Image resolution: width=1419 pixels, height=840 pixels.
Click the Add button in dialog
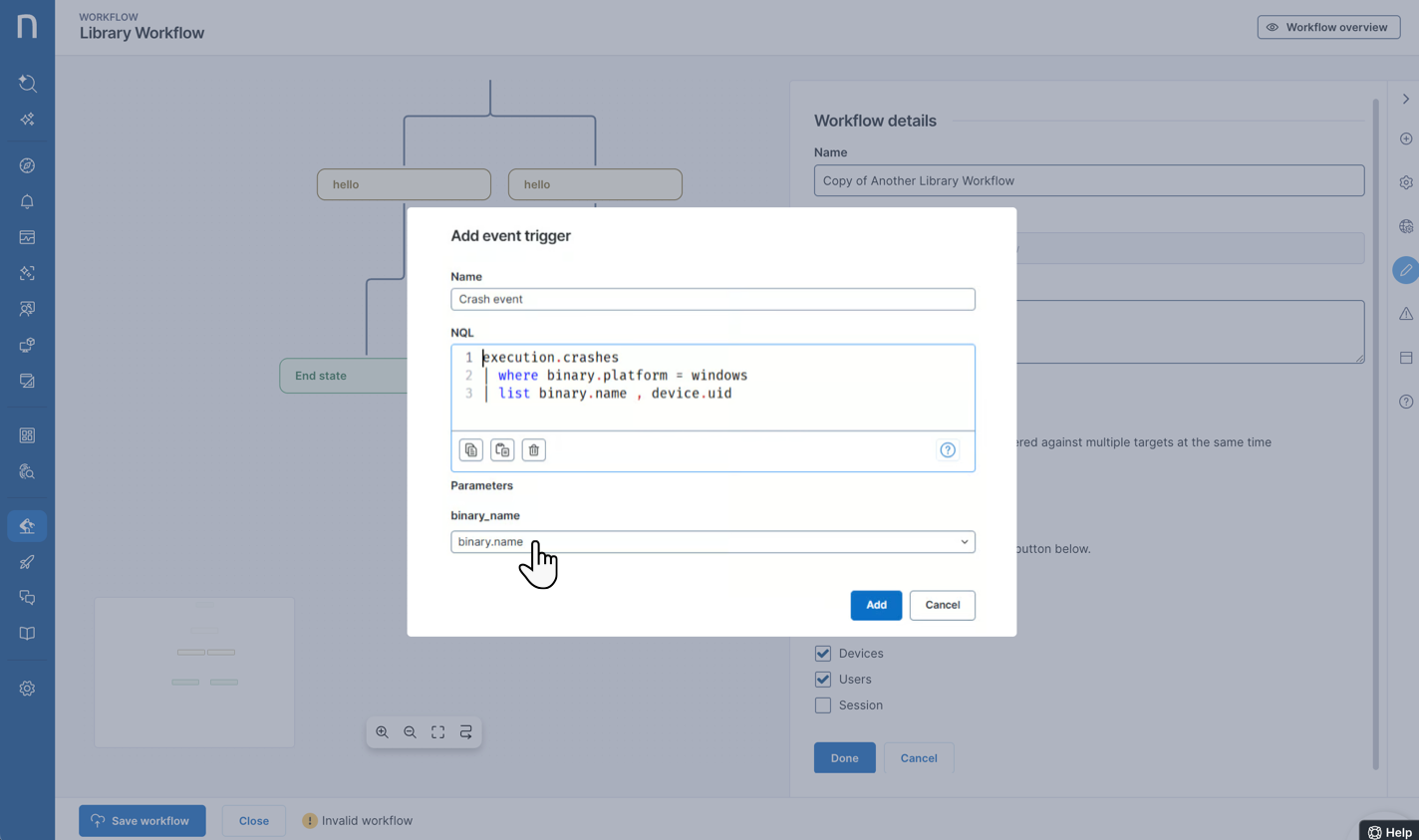tap(876, 605)
